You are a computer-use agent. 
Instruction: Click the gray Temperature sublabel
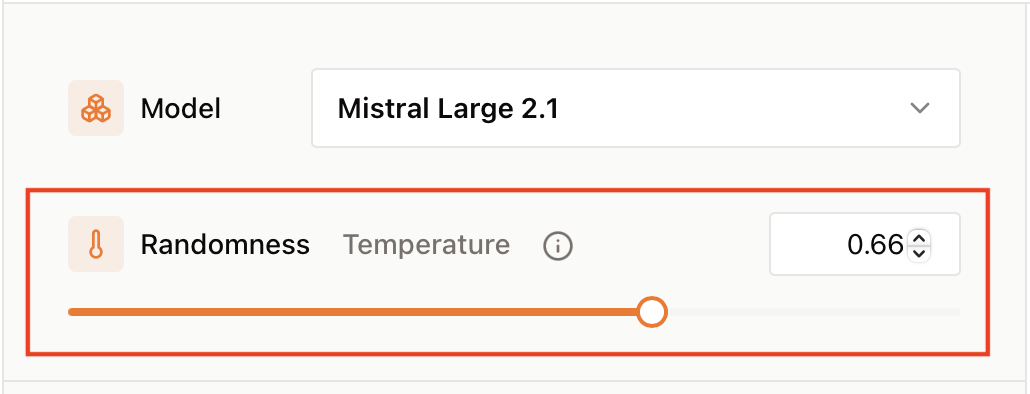pos(427,244)
